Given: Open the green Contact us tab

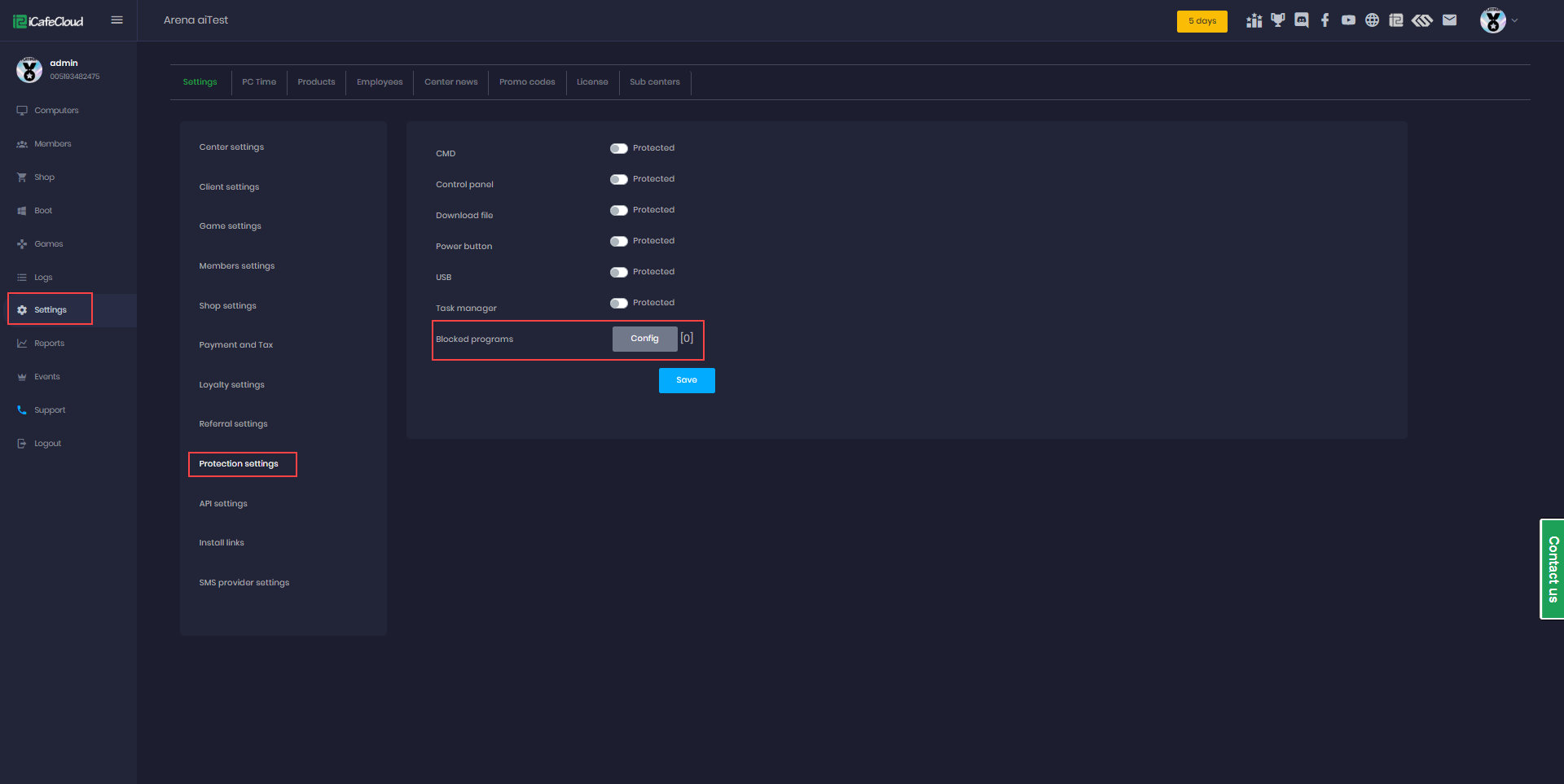Looking at the screenshot, I should (1553, 569).
